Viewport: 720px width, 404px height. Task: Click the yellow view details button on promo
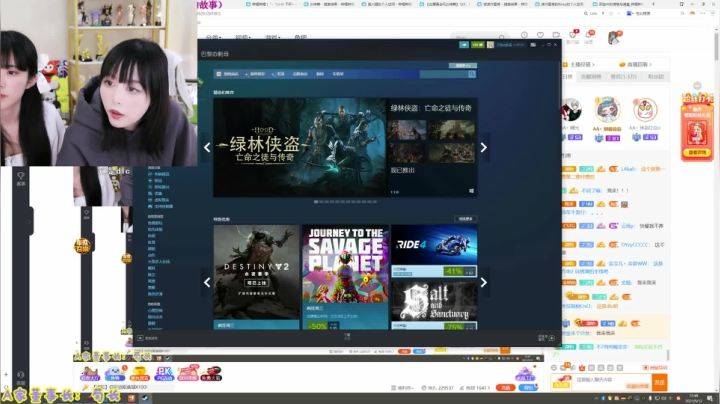pyautogui.click(x=697, y=152)
